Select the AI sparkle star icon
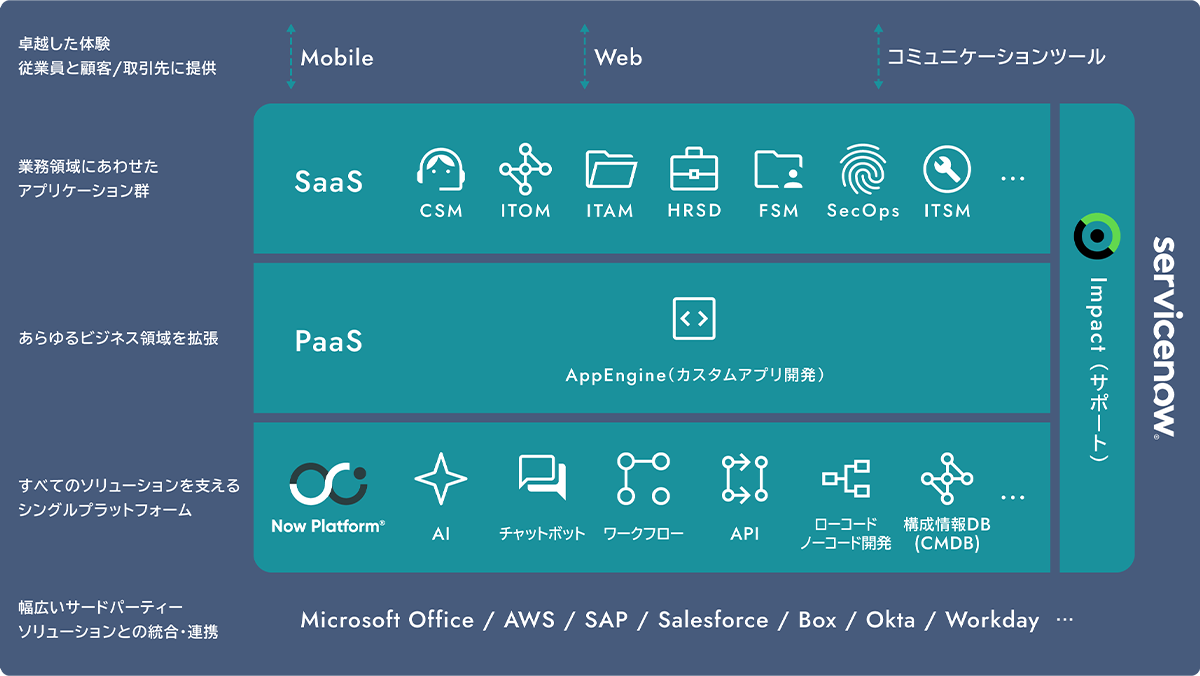Image resolution: width=1200 pixels, height=676 pixels. (x=441, y=479)
